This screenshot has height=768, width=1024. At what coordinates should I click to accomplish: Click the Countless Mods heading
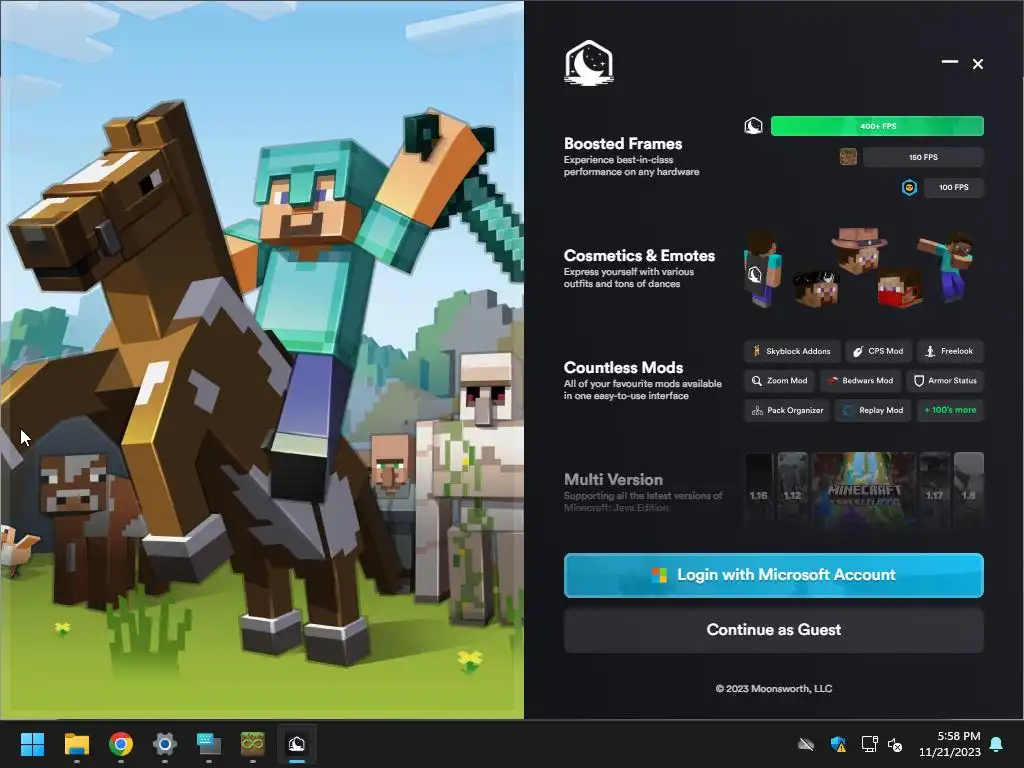tap(623, 368)
